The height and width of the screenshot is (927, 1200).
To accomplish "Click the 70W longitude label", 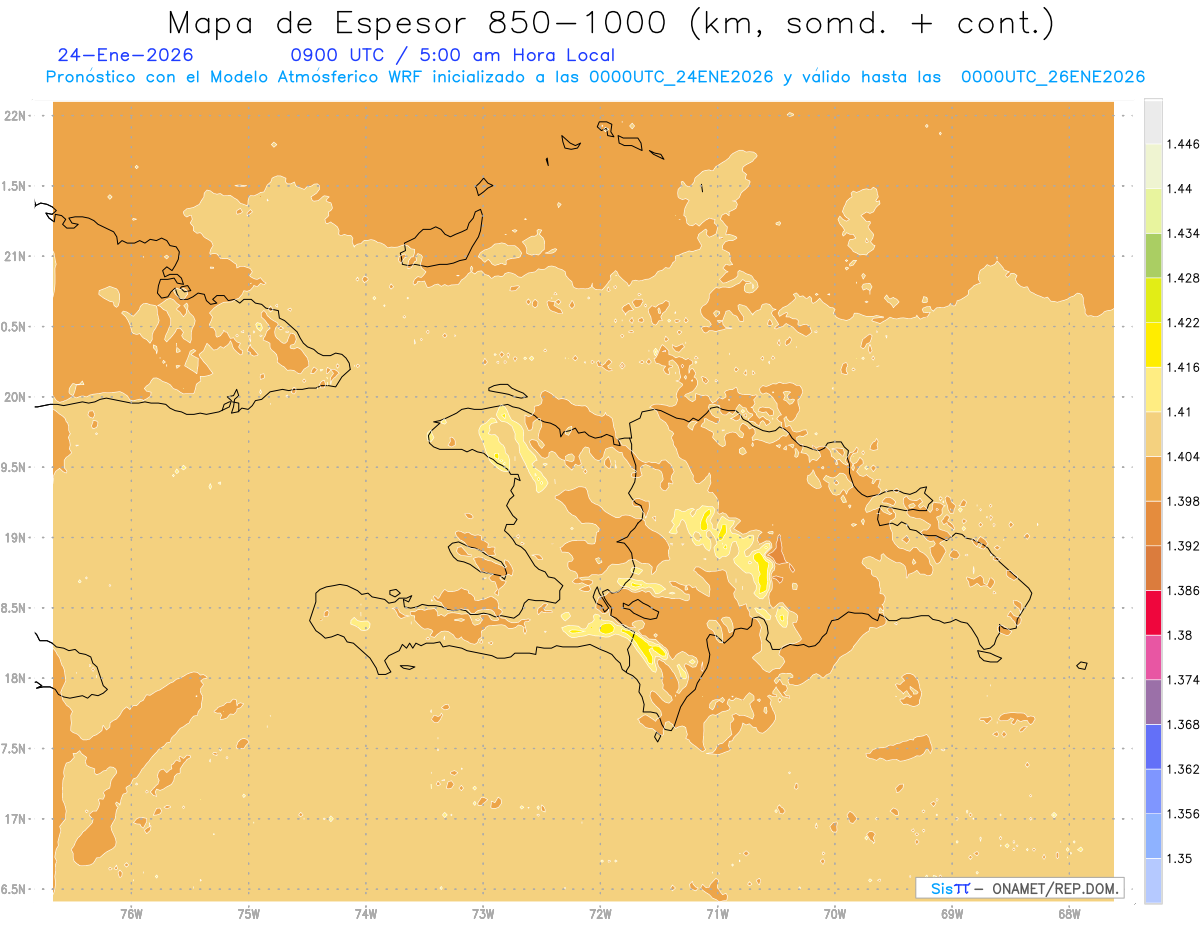I will [x=835, y=914].
